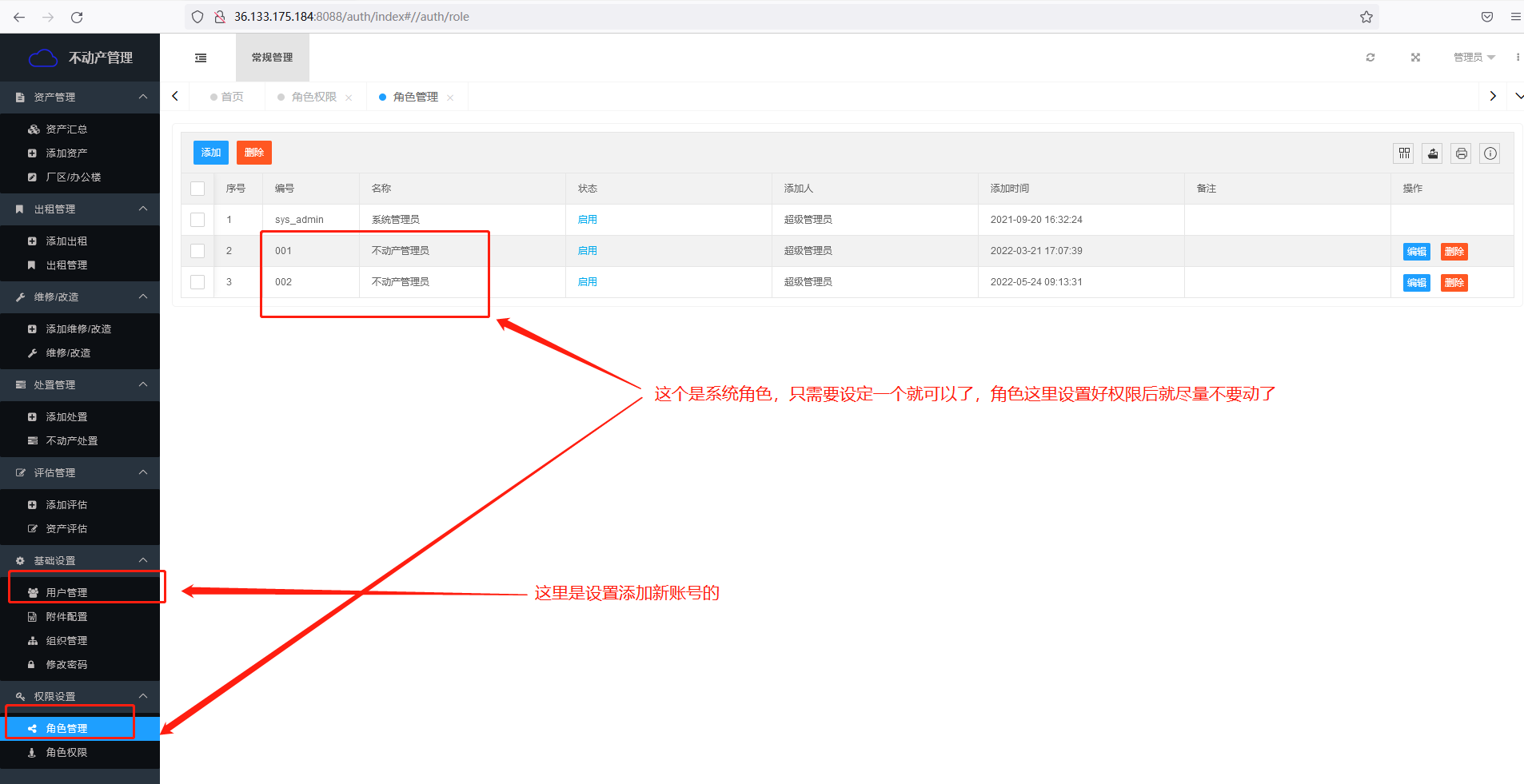This screenshot has width=1524, height=784.
Task: Close the 角色管理 tab
Action: pos(450,98)
